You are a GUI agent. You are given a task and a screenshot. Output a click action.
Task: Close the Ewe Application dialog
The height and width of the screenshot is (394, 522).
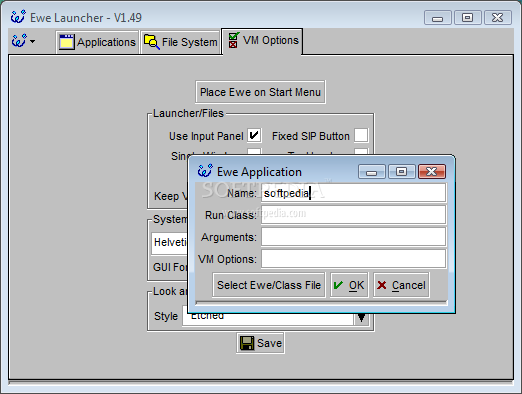coord(432,172)
